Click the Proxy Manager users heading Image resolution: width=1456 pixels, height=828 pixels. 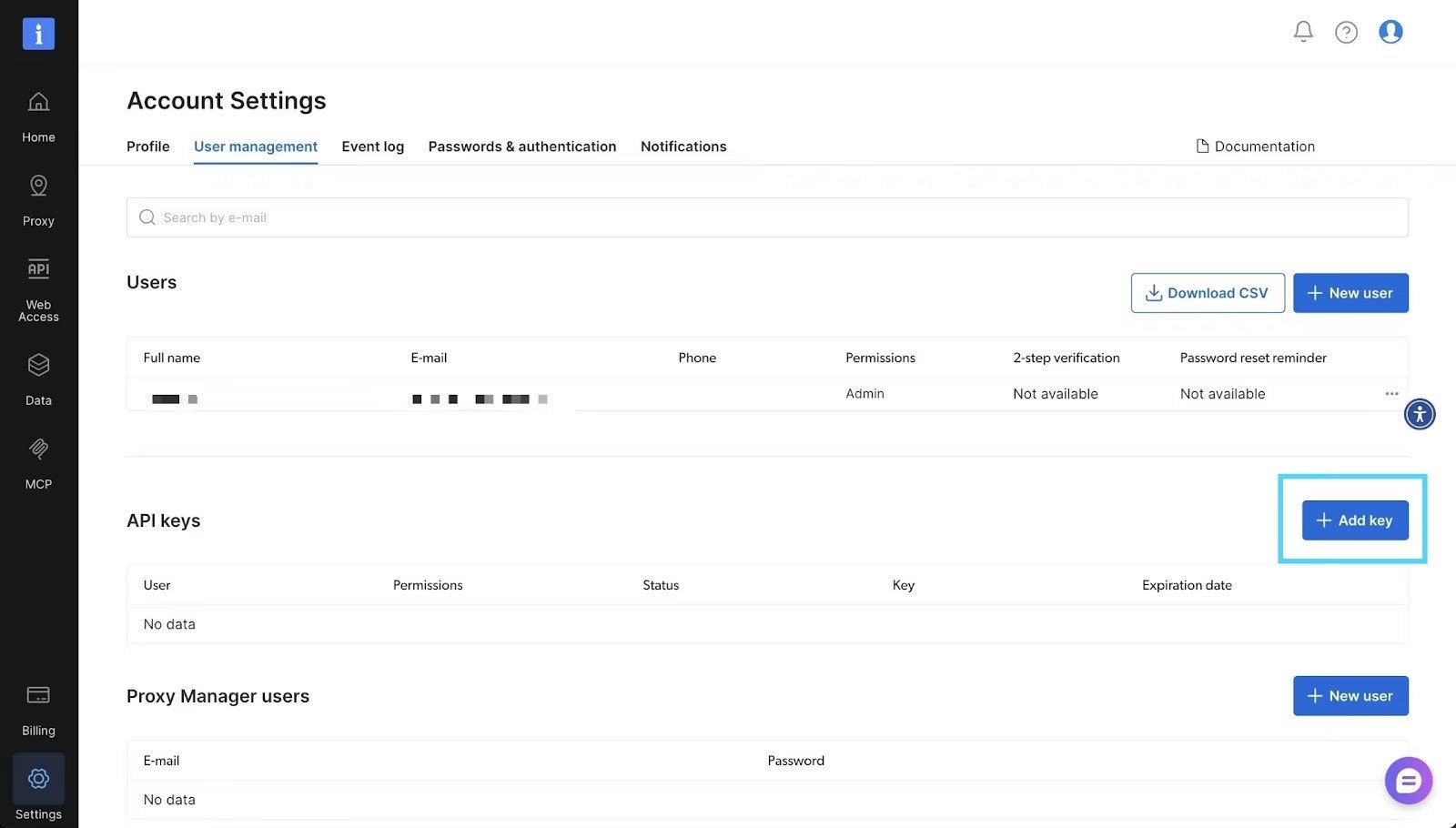coord(218,696)
